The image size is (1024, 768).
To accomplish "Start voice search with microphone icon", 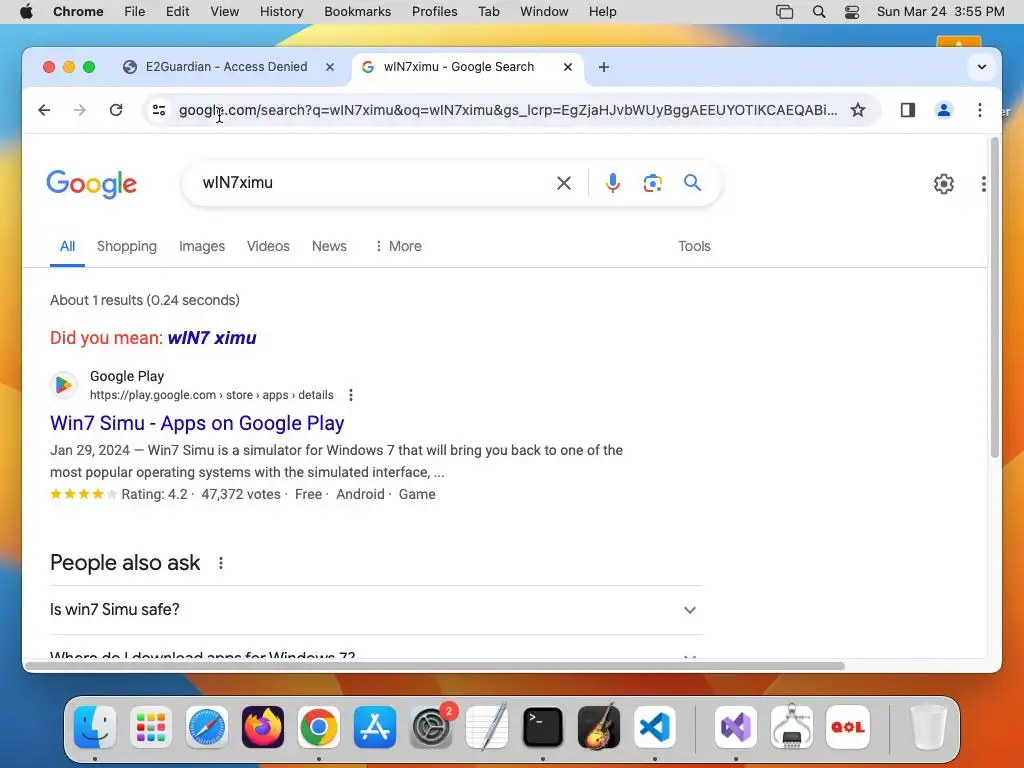I will (x=612, y=183).
